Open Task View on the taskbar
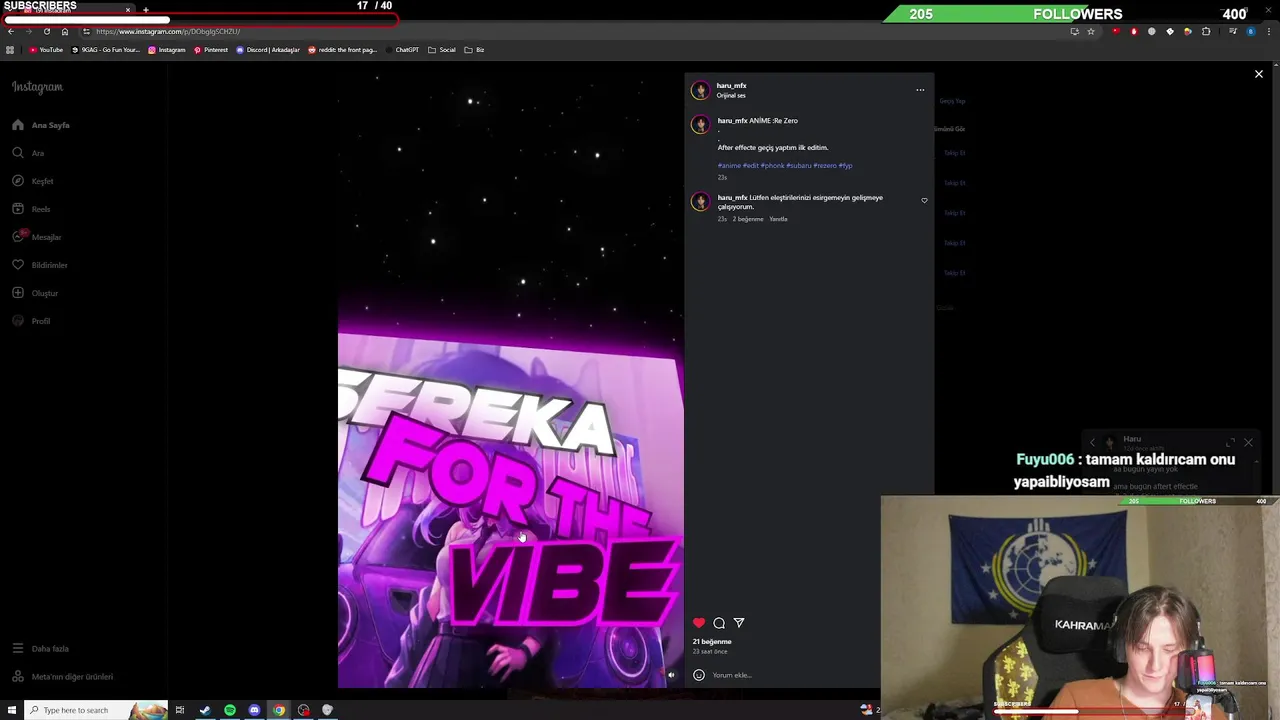 tap(180, 710)
